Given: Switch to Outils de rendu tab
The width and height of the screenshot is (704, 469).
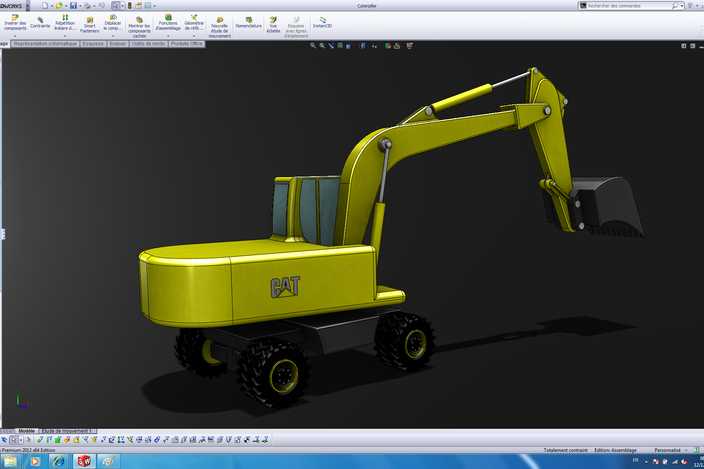Looking at the screenshot, I should coord(149,44).
